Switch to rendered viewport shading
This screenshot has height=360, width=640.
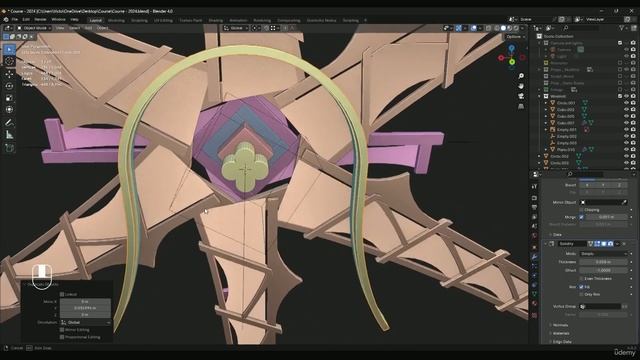coord(516,28)
